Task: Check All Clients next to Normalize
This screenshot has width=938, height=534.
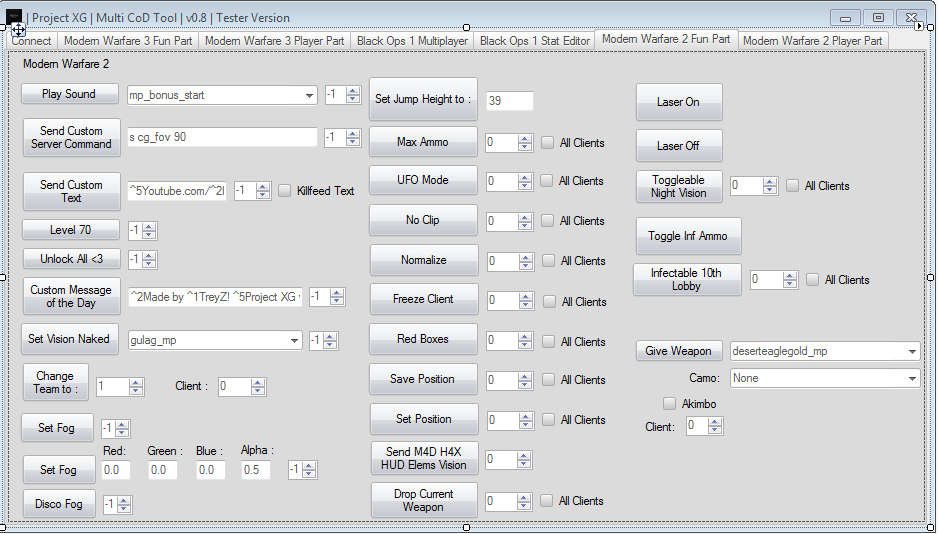Action: point(548,261)
